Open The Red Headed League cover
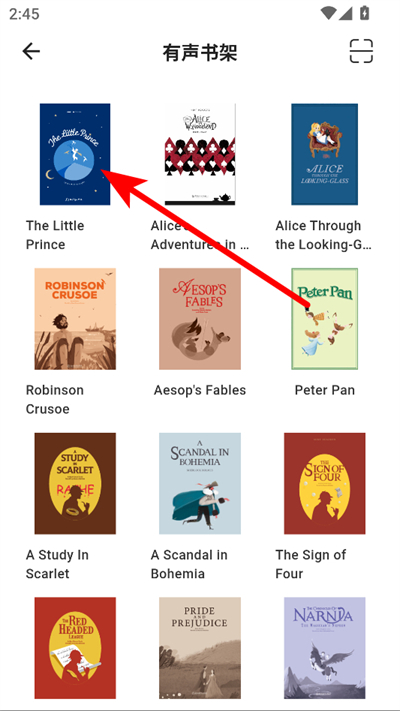 pos(75,648)
